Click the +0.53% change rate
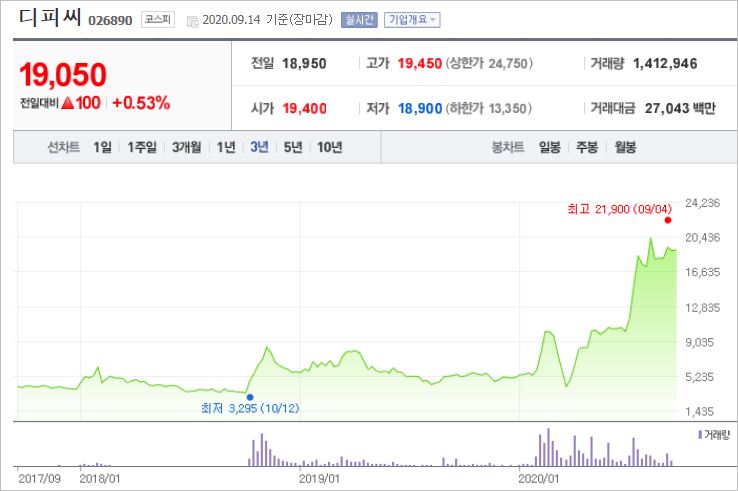Image resolution: width=738 pixels, height=491 pixels. point(141,103)
